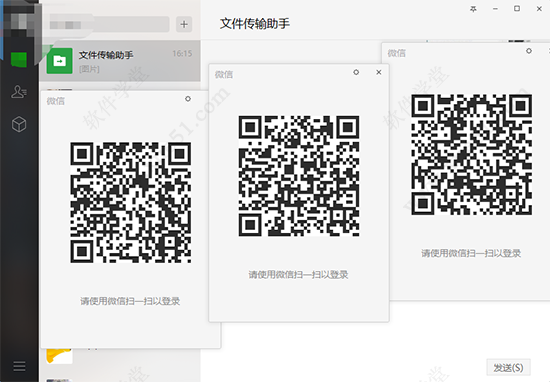Click 微信 title of middle login window
The width and height of the screenshot is (550, 382).
click(224, 74)
